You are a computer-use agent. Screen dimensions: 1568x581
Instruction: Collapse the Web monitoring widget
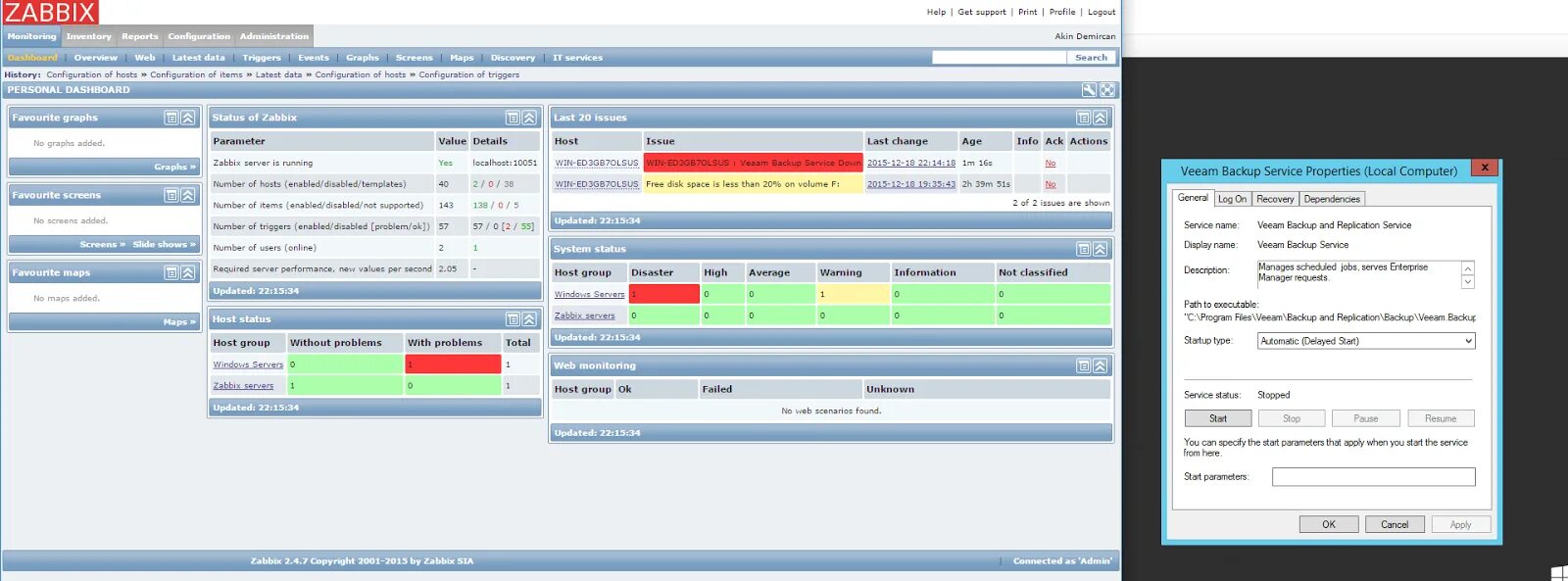[x=1101, y=365]
